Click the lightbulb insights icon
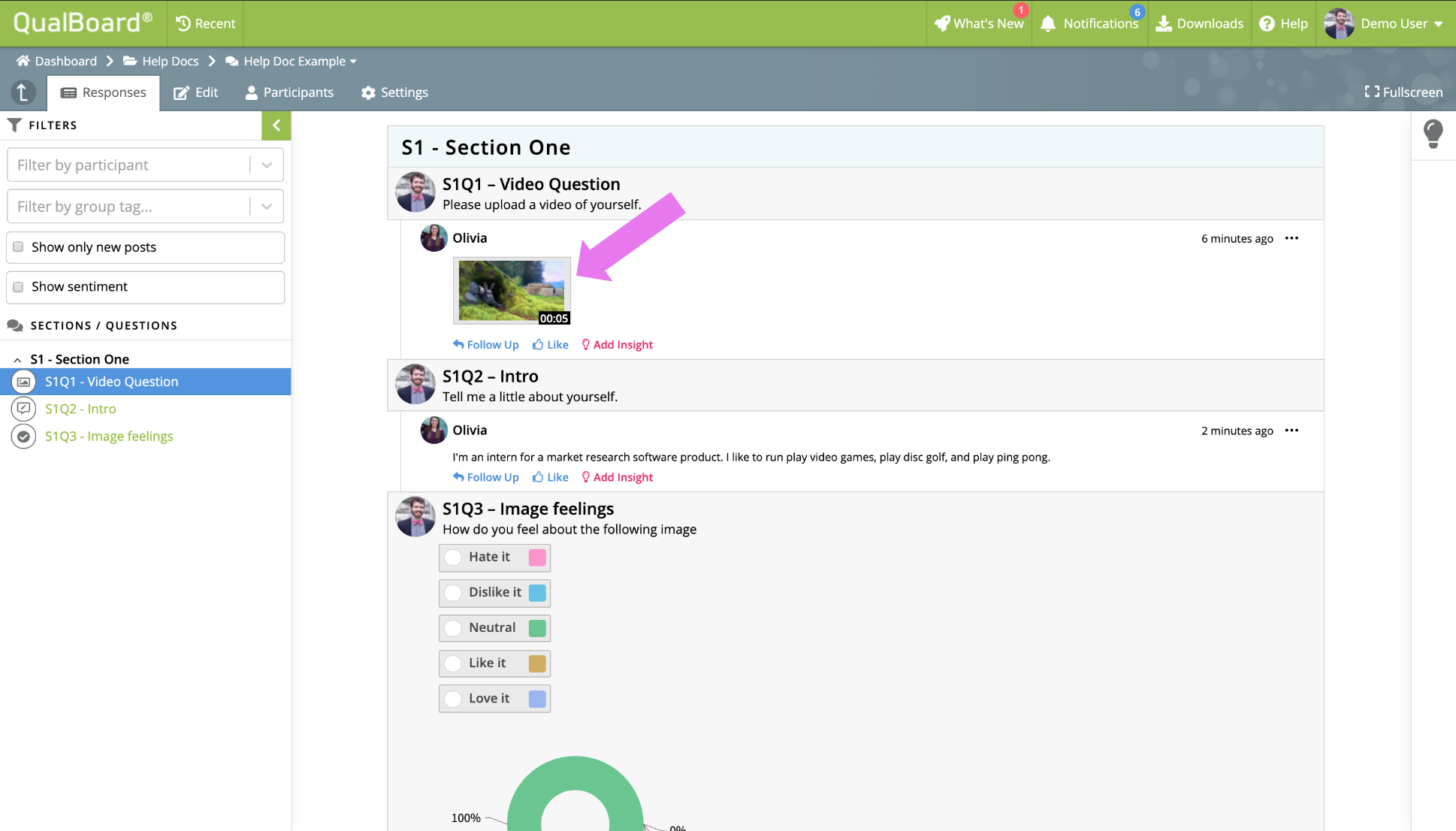Screen dimensions: 1456x831 pos(1433,134)
